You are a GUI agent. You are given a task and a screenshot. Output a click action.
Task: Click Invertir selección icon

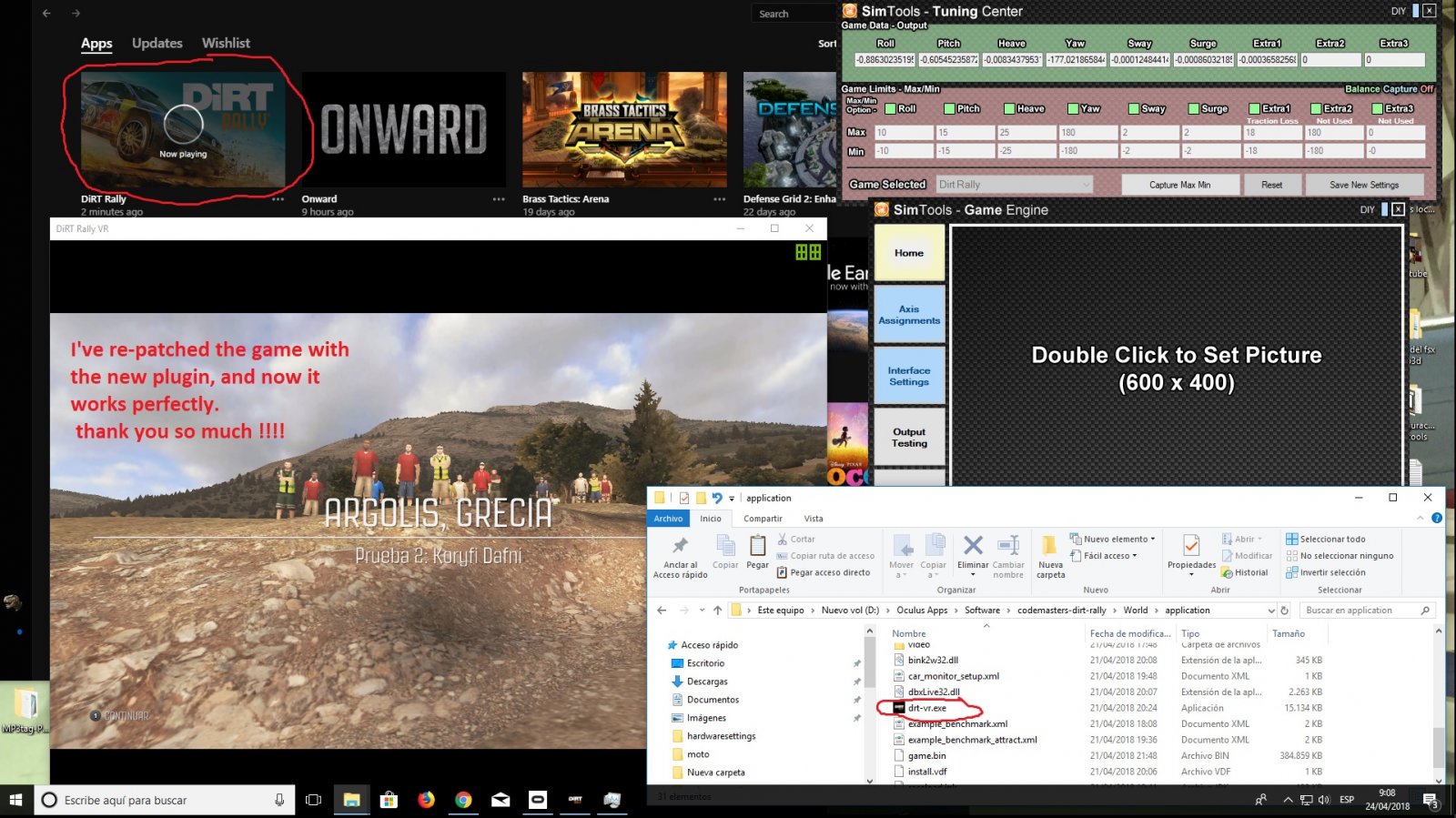tap(1291, 572)
